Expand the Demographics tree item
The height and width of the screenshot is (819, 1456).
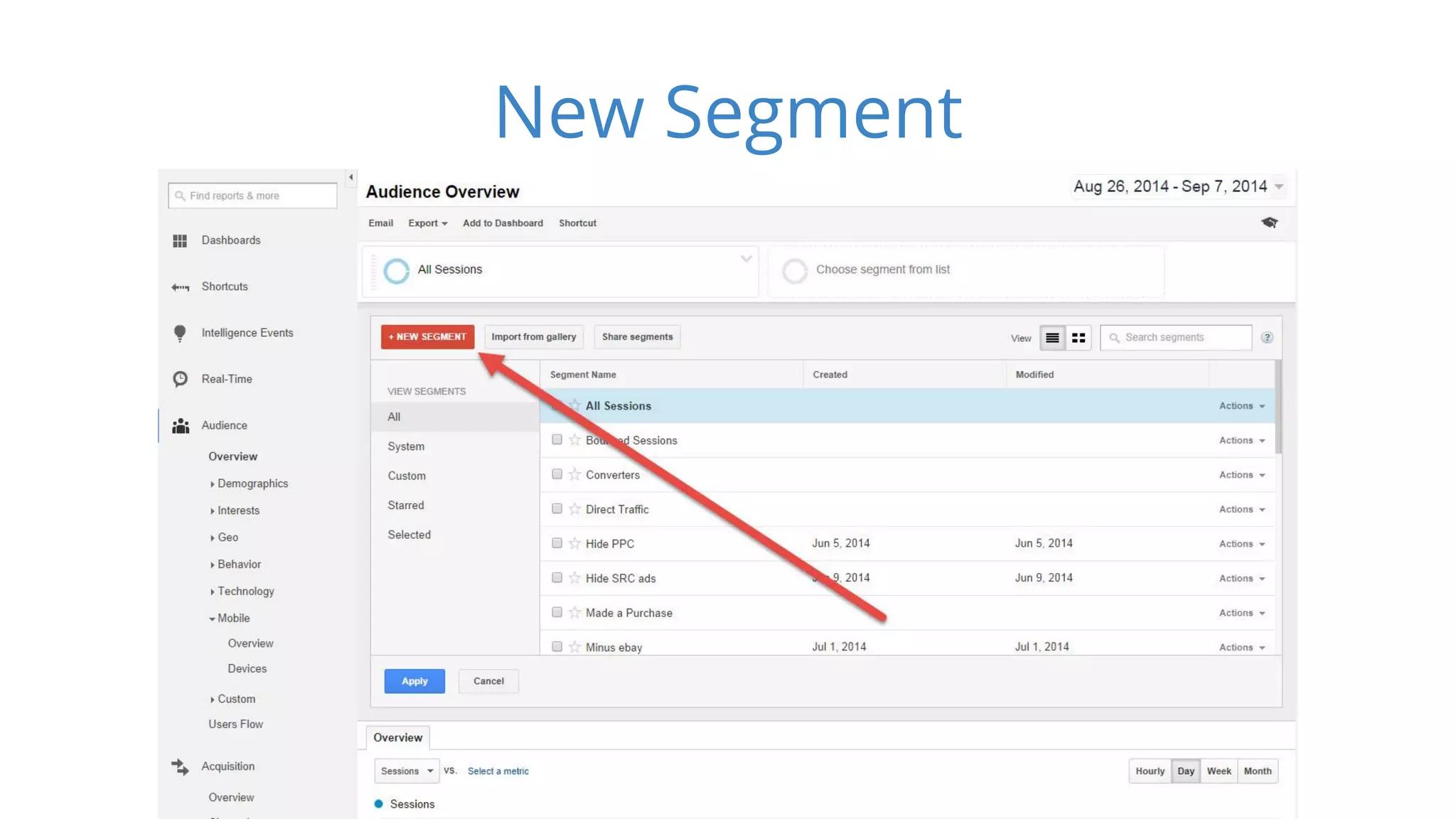click(213, 484)
